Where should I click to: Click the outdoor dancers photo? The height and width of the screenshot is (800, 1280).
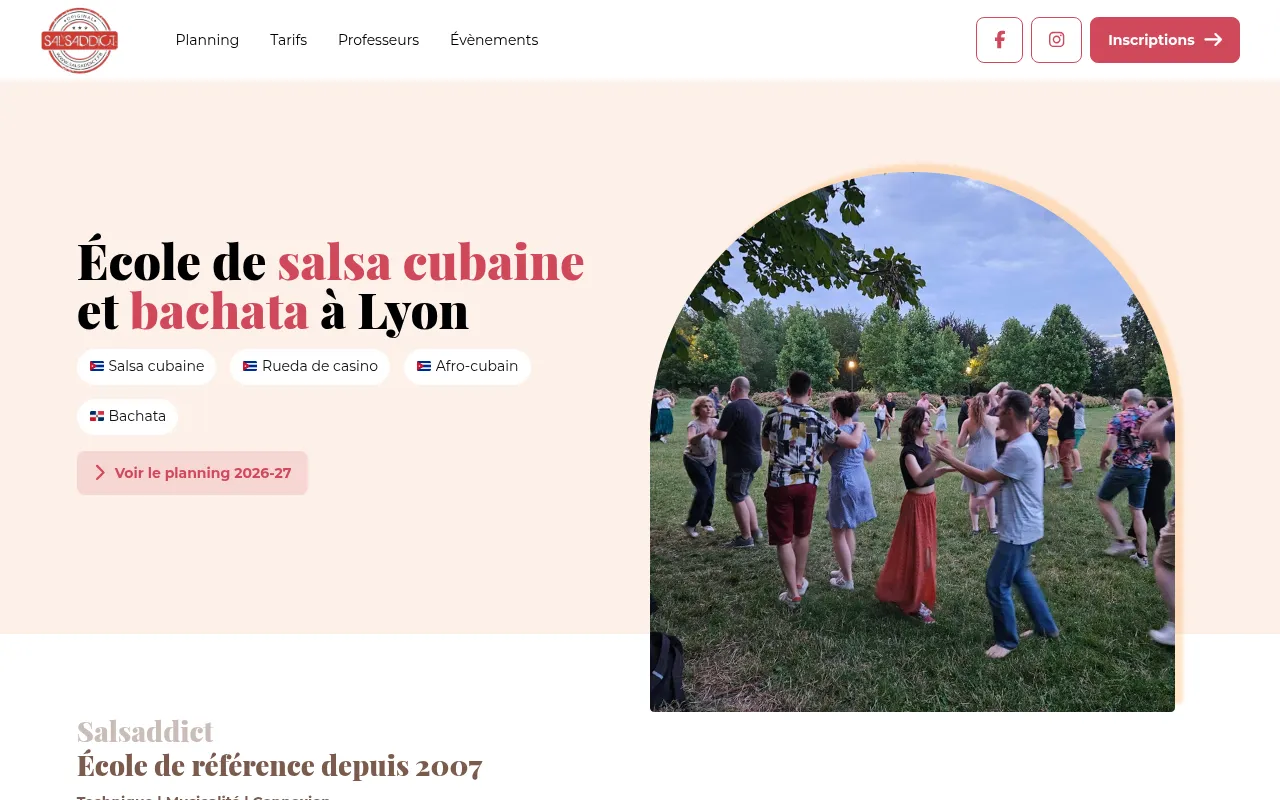click(912, 442)
